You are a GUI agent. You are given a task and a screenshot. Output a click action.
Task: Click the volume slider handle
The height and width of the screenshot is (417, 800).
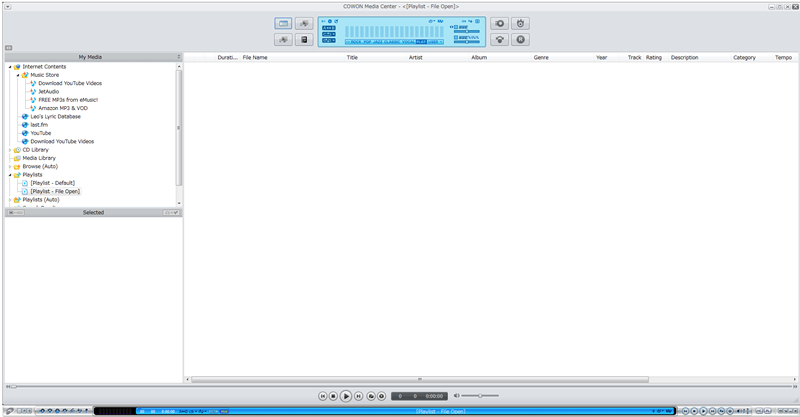tap(480, 396)
